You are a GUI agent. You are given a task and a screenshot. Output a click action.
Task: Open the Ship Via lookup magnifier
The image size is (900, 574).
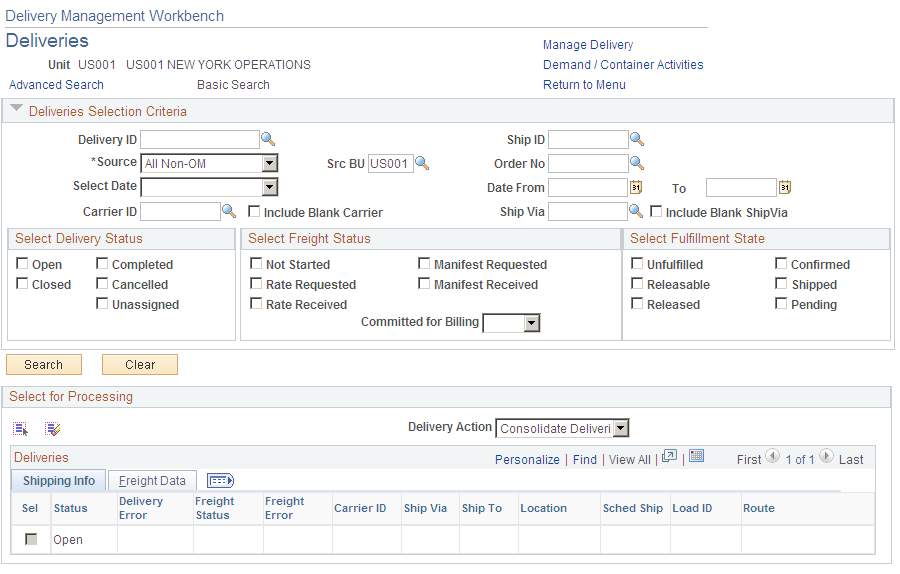coord(635,211)
